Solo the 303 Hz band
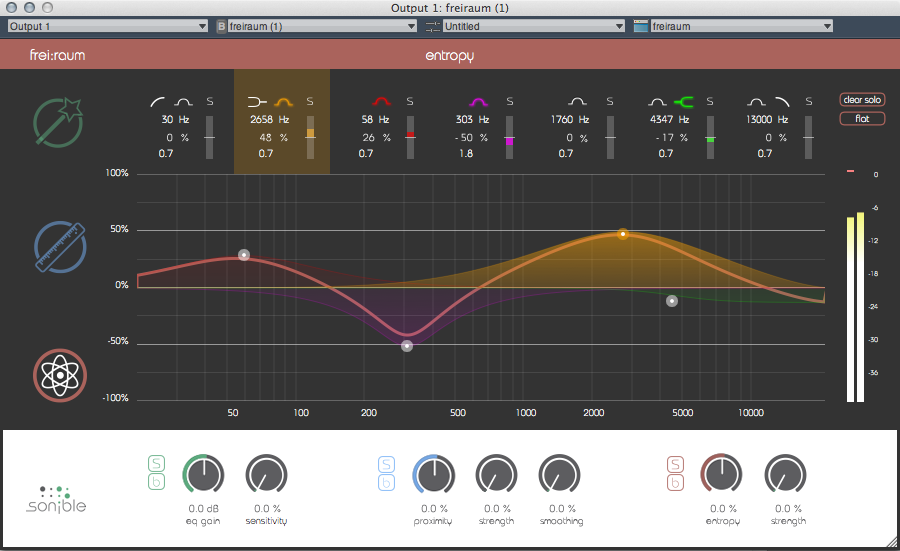 [x=509, y=101]
